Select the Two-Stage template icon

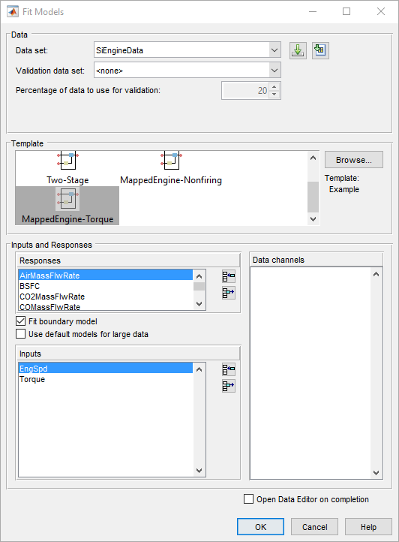click(x=68, y=160)
